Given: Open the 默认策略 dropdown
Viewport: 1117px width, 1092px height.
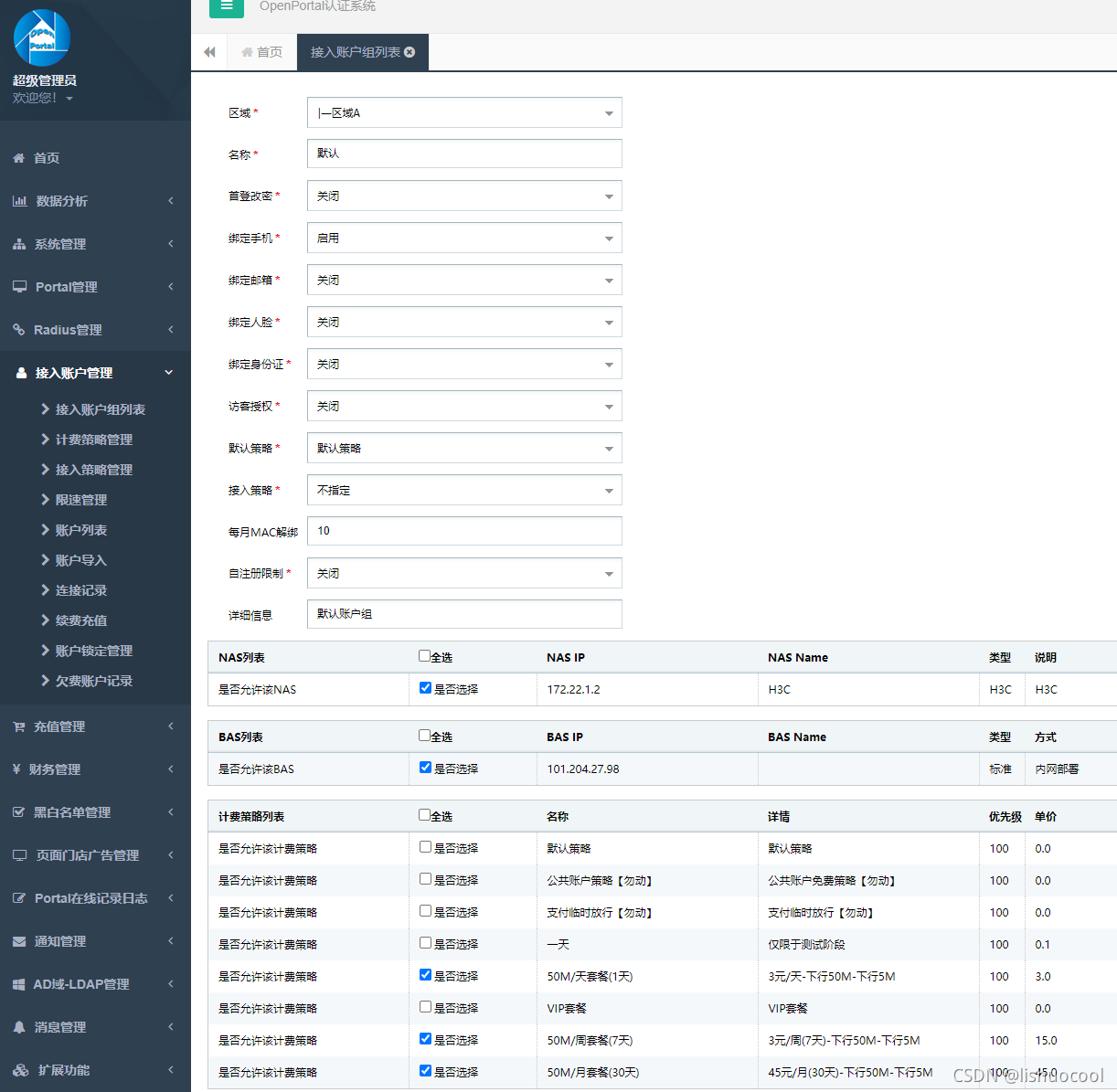Looking at the screenshot, I should (x=464, y=448).
